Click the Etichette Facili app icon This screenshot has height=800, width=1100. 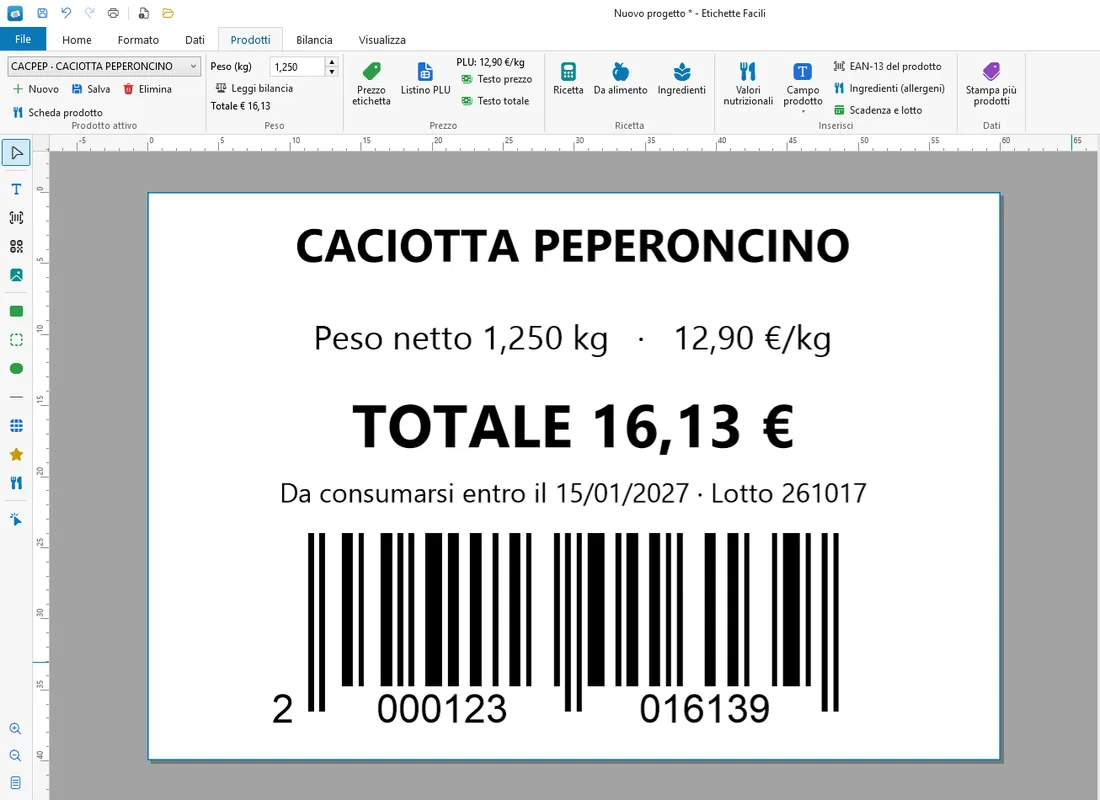pyautogui.click(x=15, y=13)
